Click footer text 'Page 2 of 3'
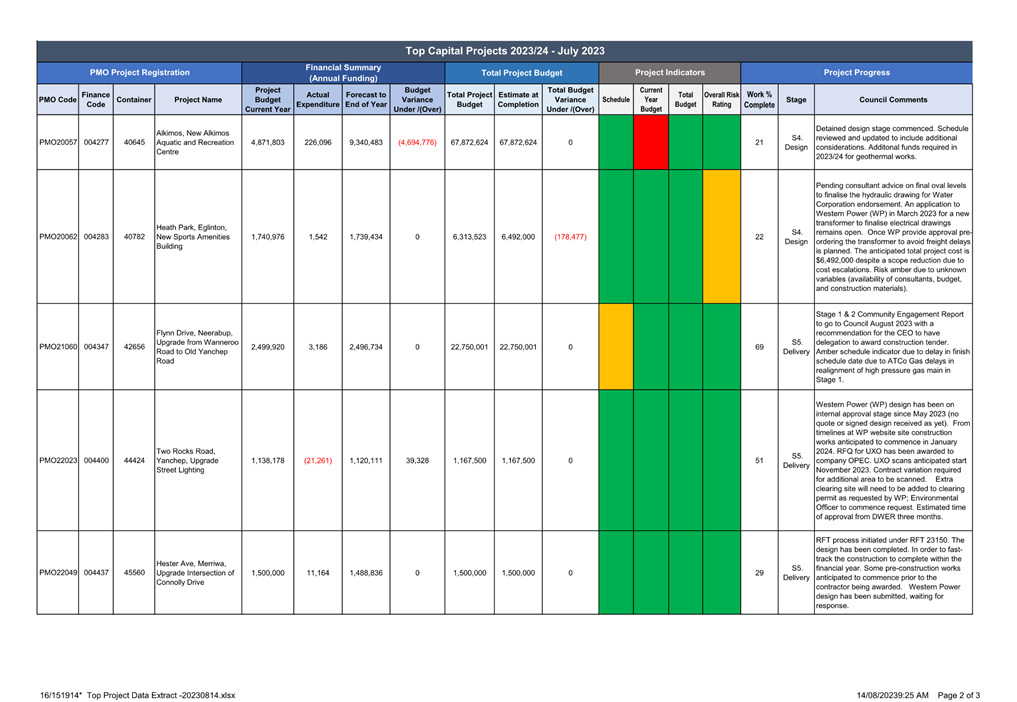The width and height of the screenshot is (1017, 702). tap(959, 695)
